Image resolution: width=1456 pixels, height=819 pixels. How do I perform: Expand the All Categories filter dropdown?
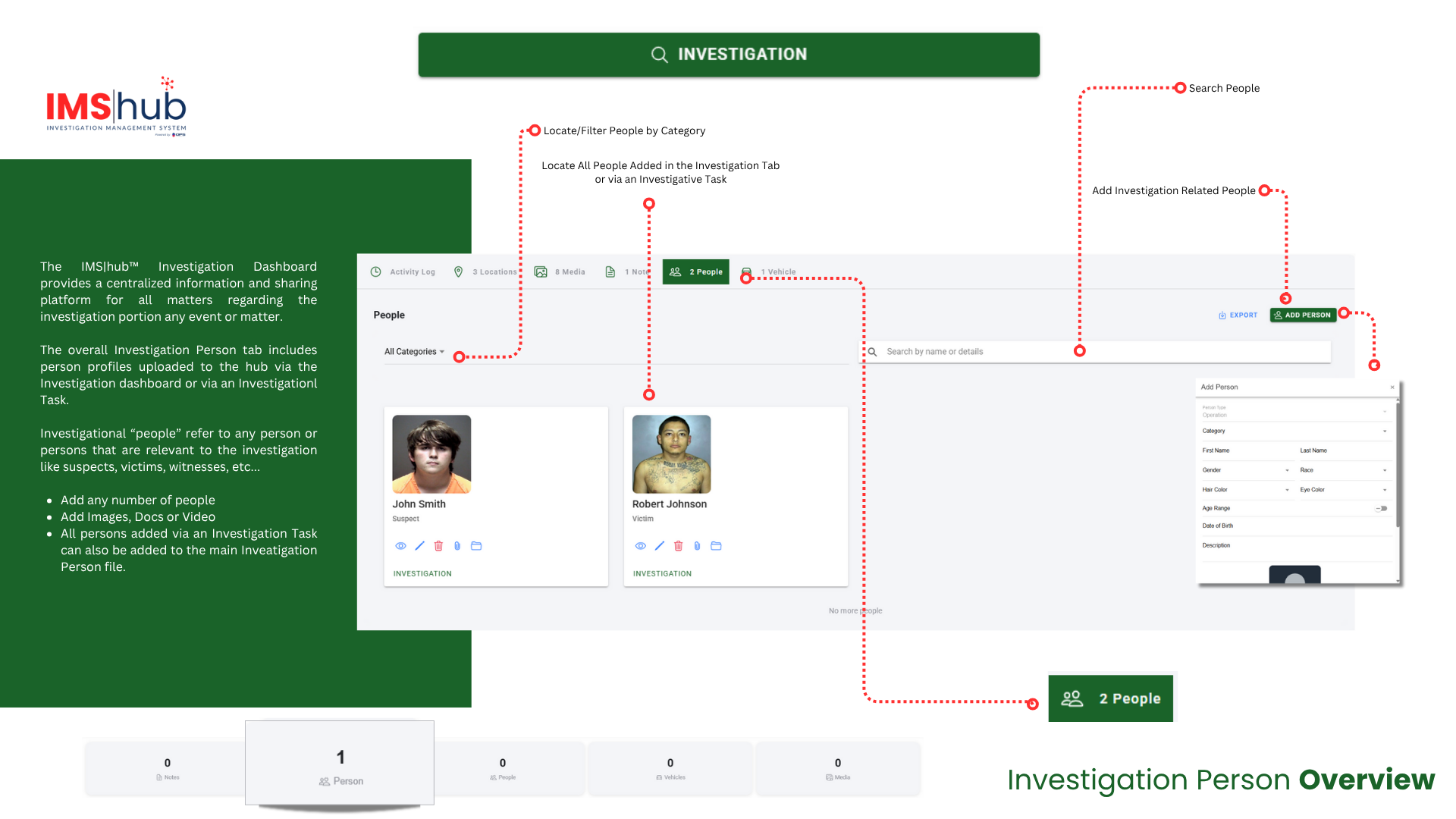point(415,352)
